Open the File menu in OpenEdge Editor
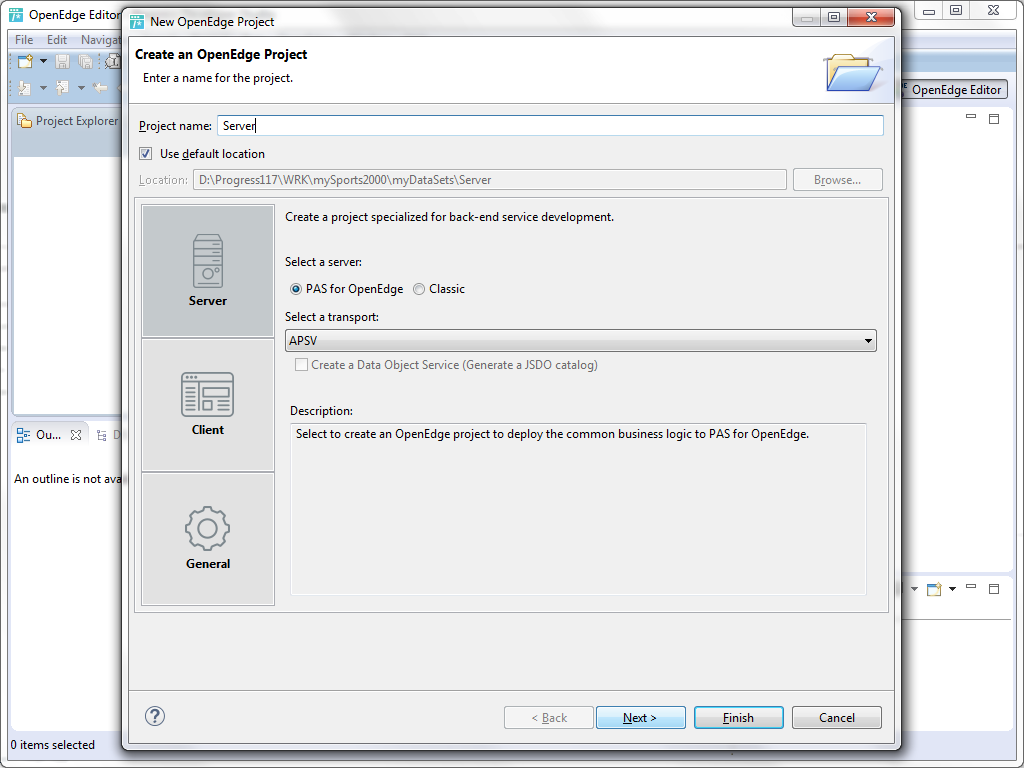This screenshot has height=768, width=1024. pyautogui.click(x=24, y=40)
